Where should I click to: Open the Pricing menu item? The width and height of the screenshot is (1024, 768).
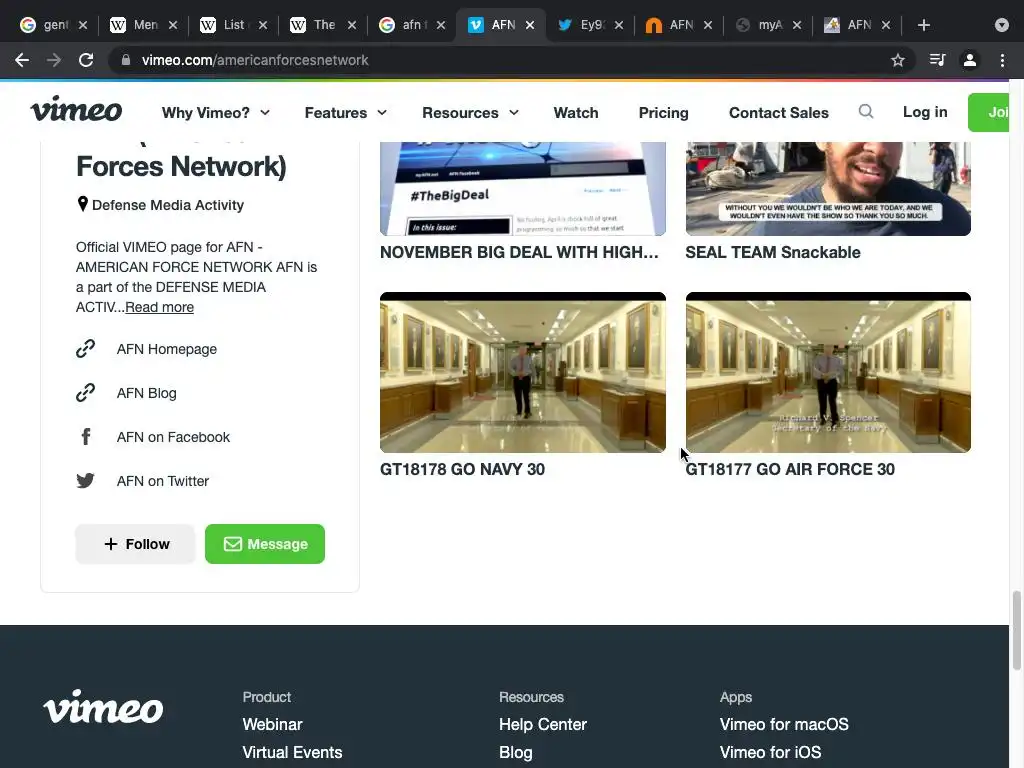coord(664,112)
